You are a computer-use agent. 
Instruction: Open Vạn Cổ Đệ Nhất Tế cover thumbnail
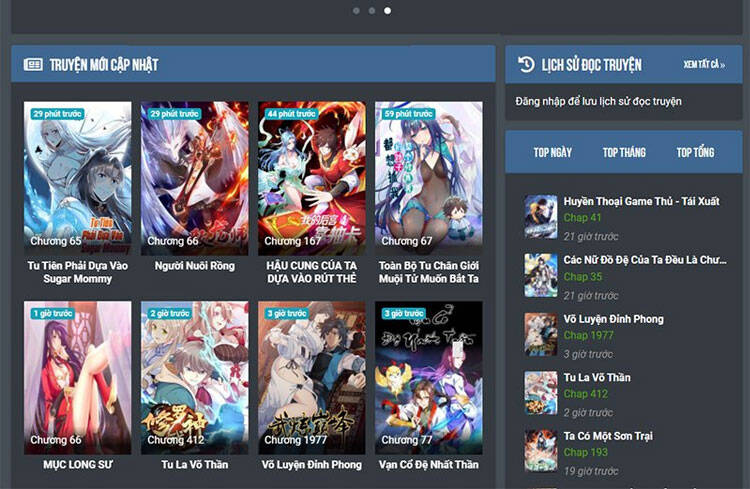[x=428, y=377]
